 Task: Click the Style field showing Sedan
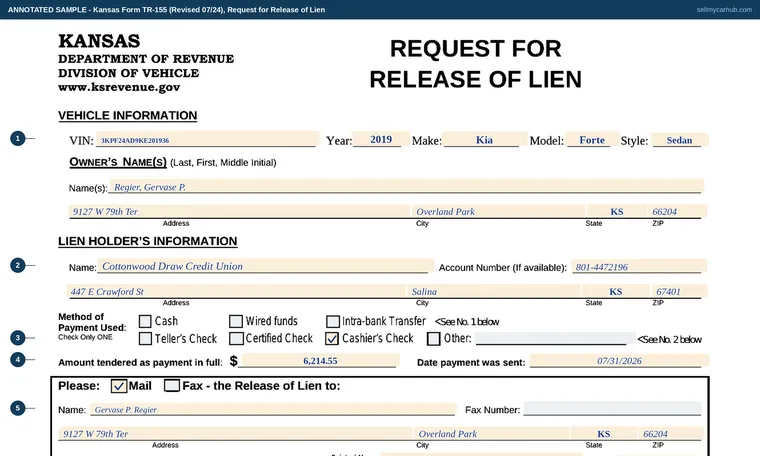680,140
